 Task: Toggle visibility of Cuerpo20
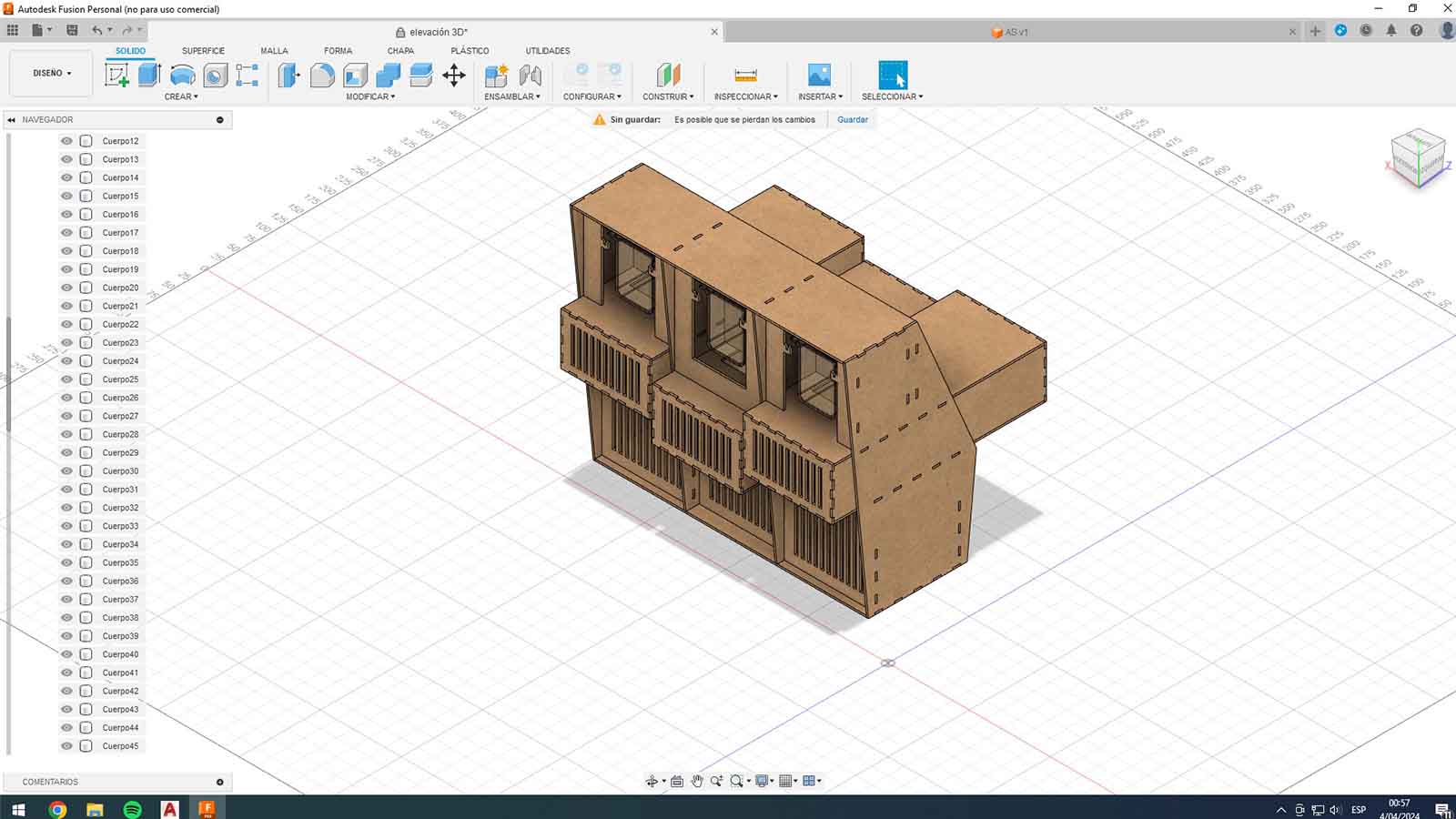[x=66, y=288]
